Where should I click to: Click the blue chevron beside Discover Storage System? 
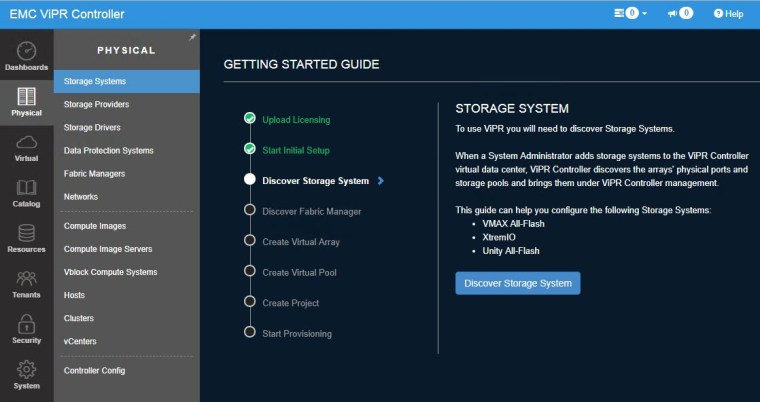coord(381,181)
